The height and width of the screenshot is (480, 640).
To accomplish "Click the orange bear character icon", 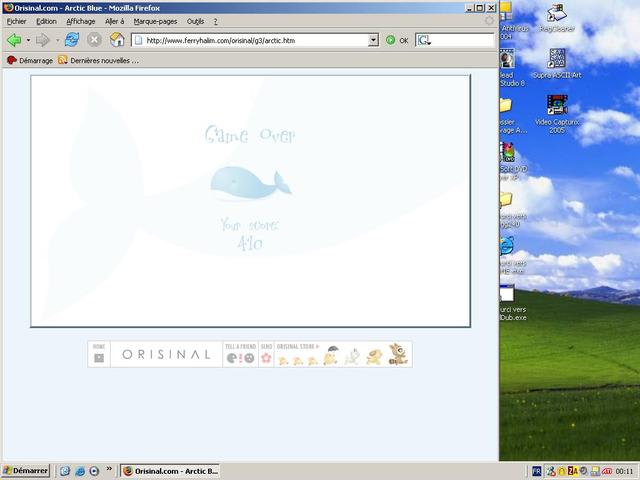I will tap(374, 357).
